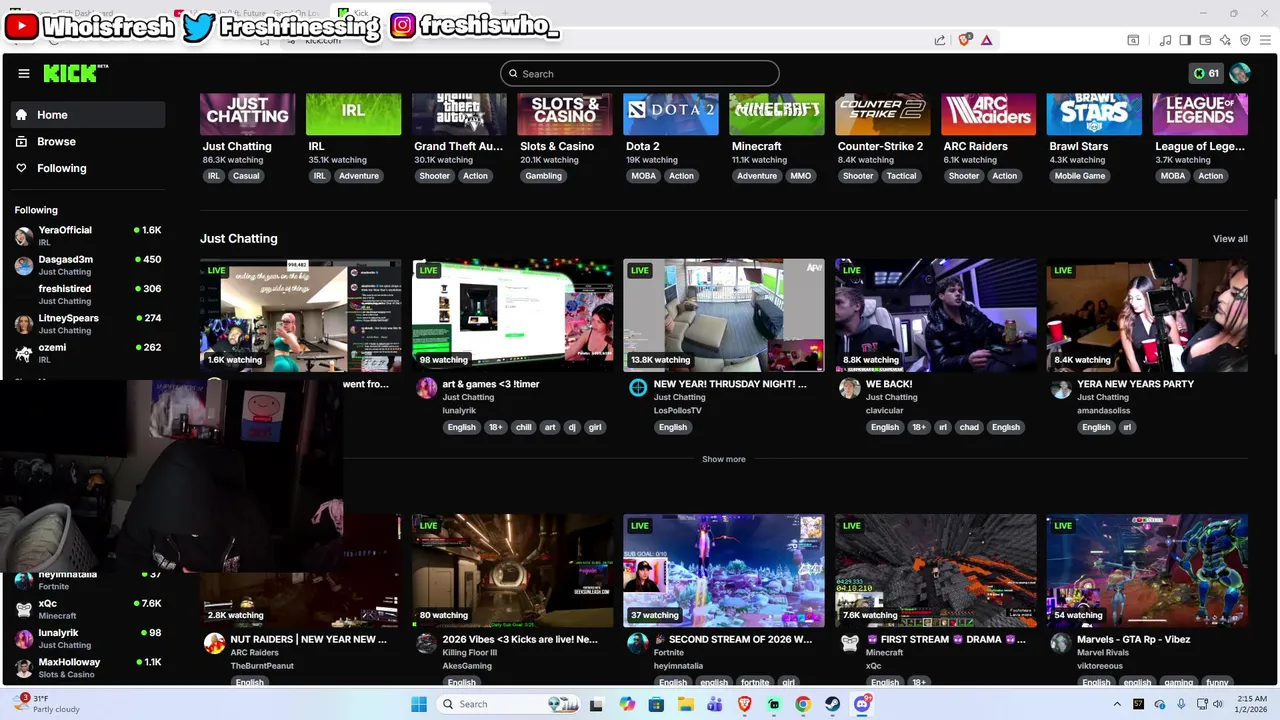Expand Just Chatting section with Show more
Viewport: 1280px width, 720px height.
[x=724, y=459]
